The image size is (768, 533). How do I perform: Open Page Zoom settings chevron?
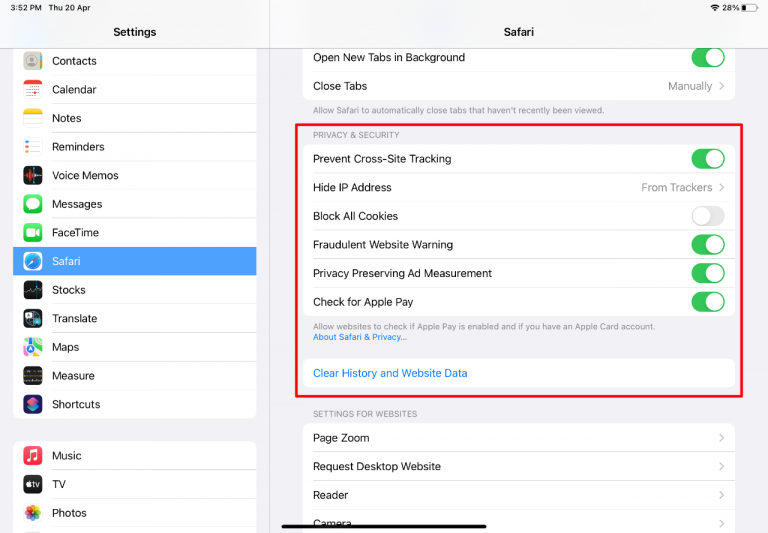coord(721,438)
